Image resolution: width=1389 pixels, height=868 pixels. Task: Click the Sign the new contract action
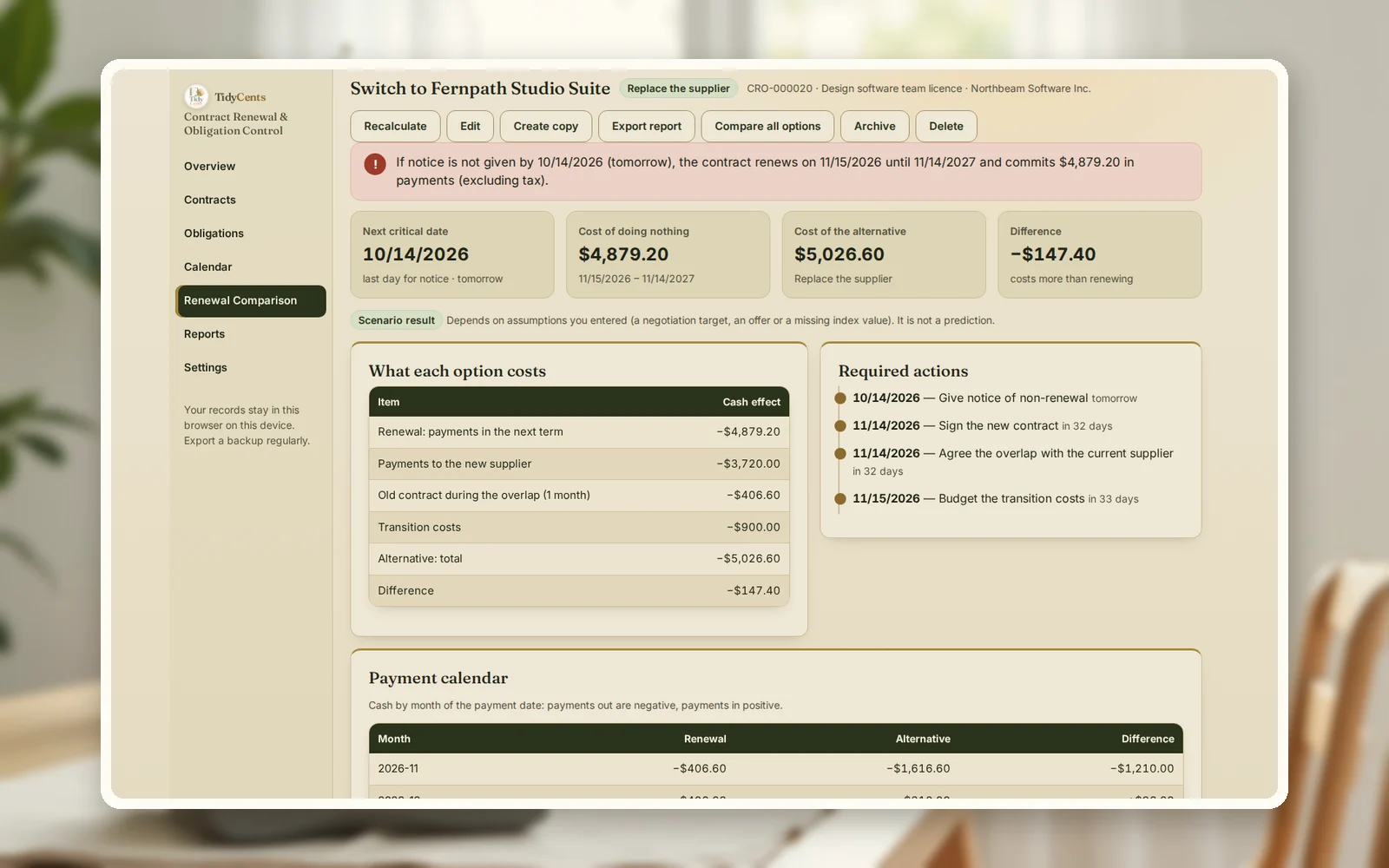(x=983, y=426)
